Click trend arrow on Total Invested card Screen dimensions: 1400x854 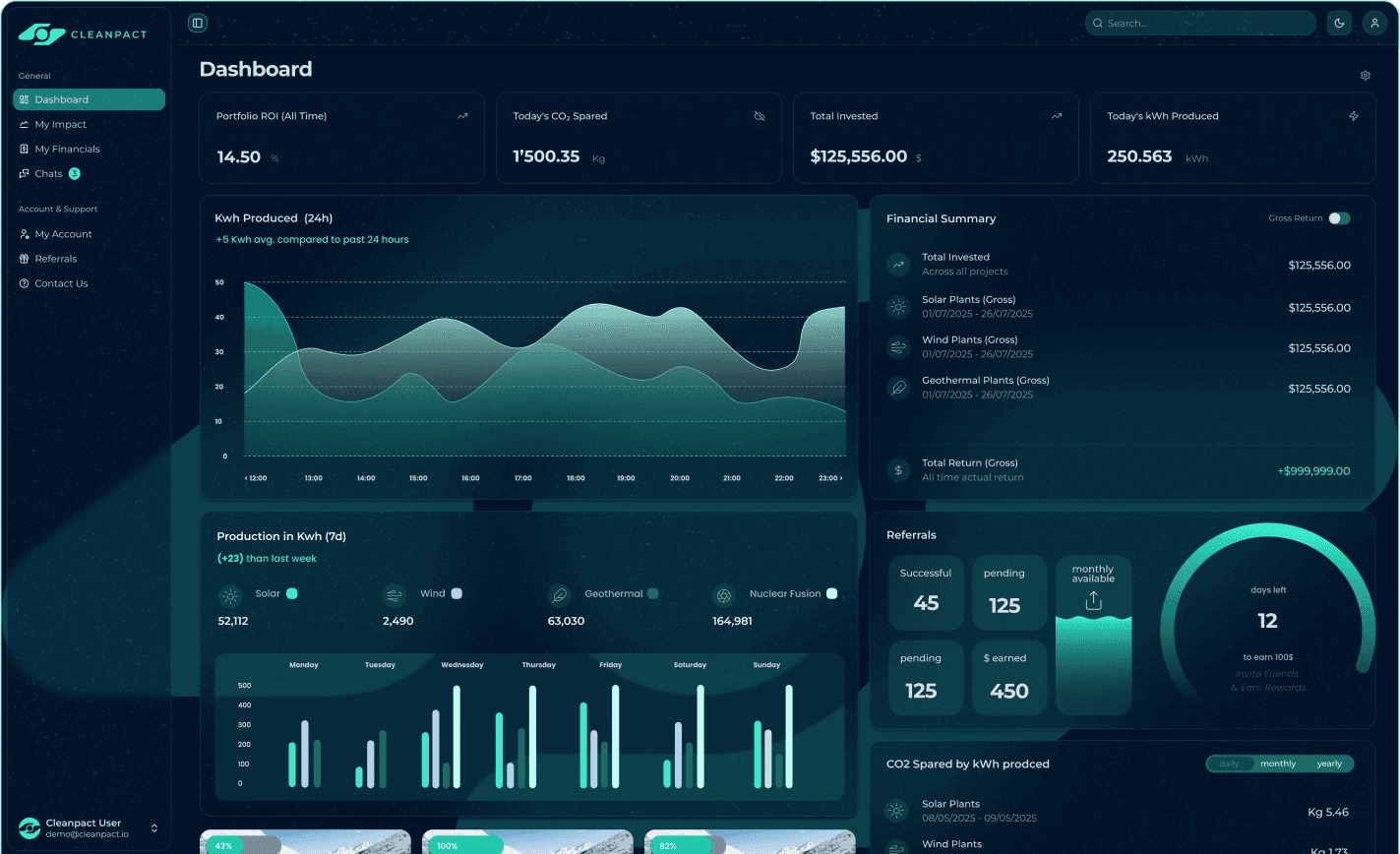pyautogui.click(x=1057, y=116)
